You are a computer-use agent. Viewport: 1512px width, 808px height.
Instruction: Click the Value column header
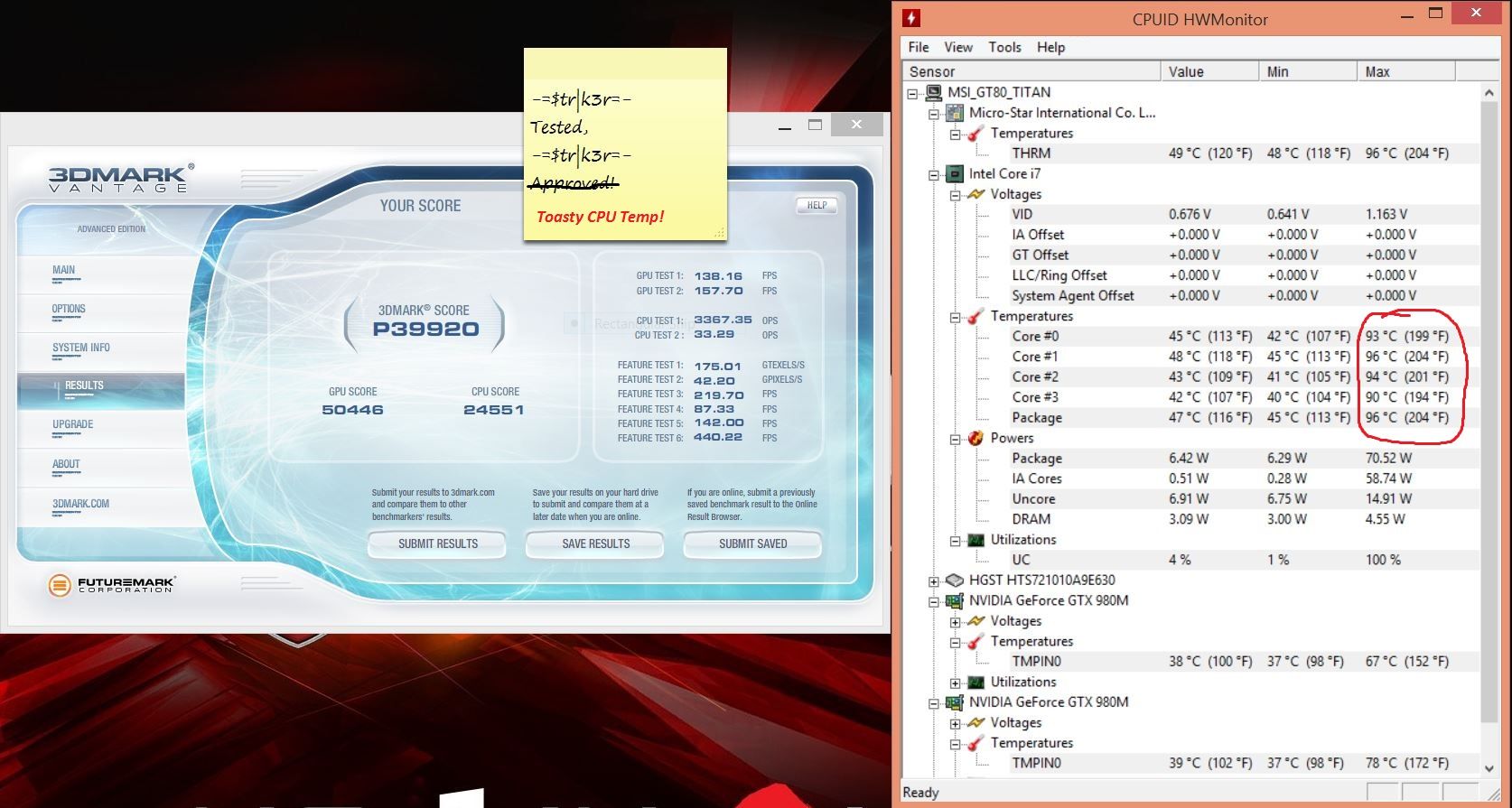pyautogui.click(x=1209, y=71)
